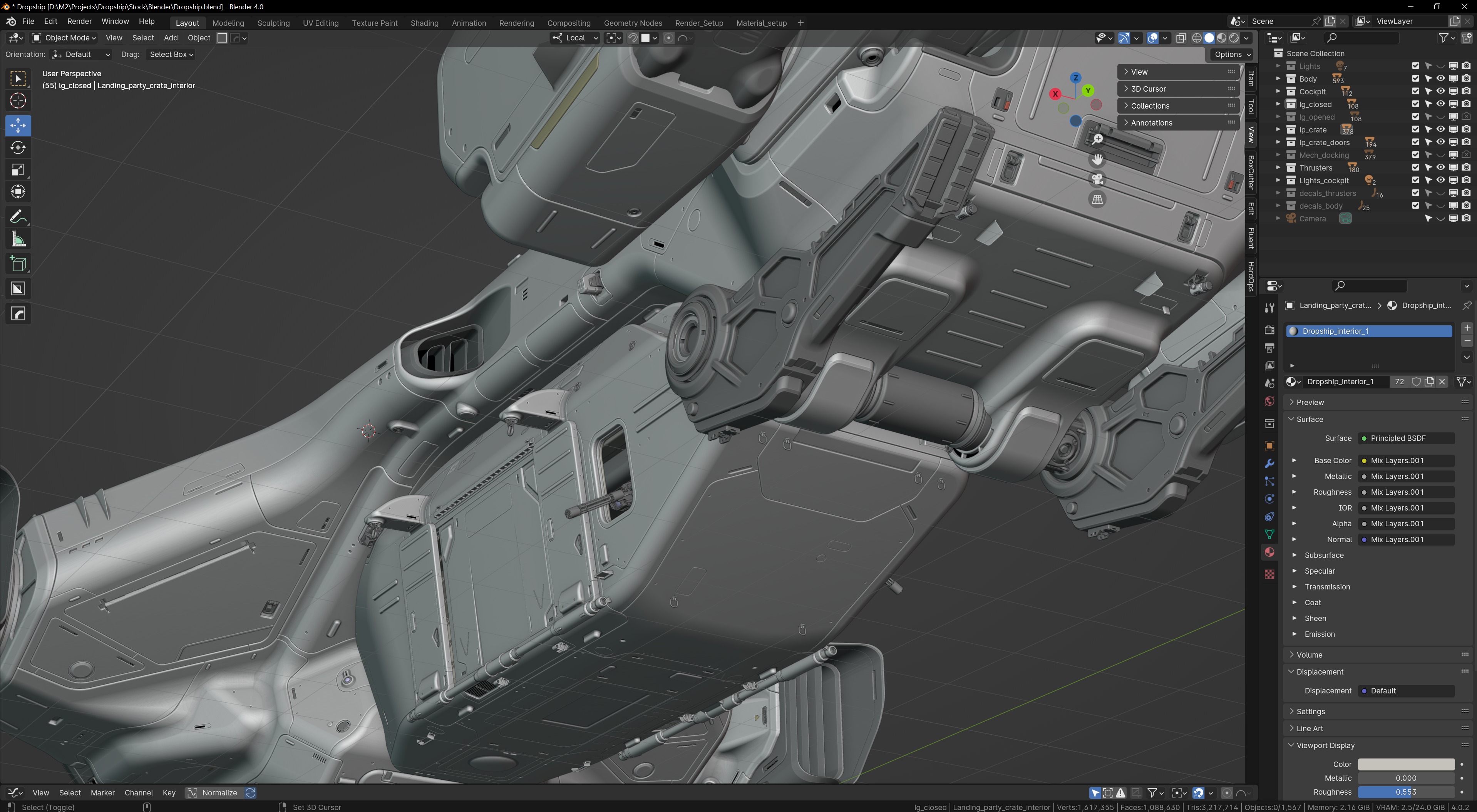
Task: Open the Object Mode dropdown
Action: pyautogui.click(x=64, y=38)
